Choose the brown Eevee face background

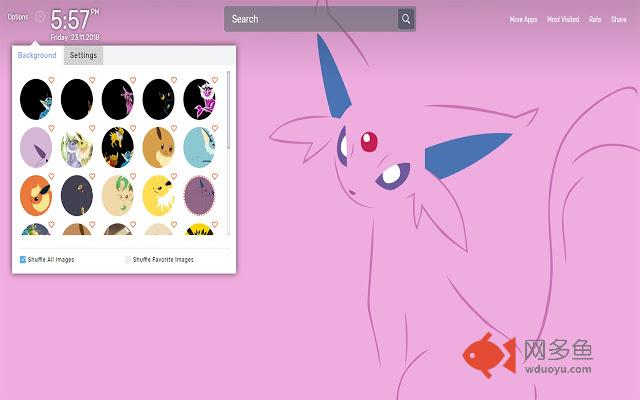pos(158,147)
